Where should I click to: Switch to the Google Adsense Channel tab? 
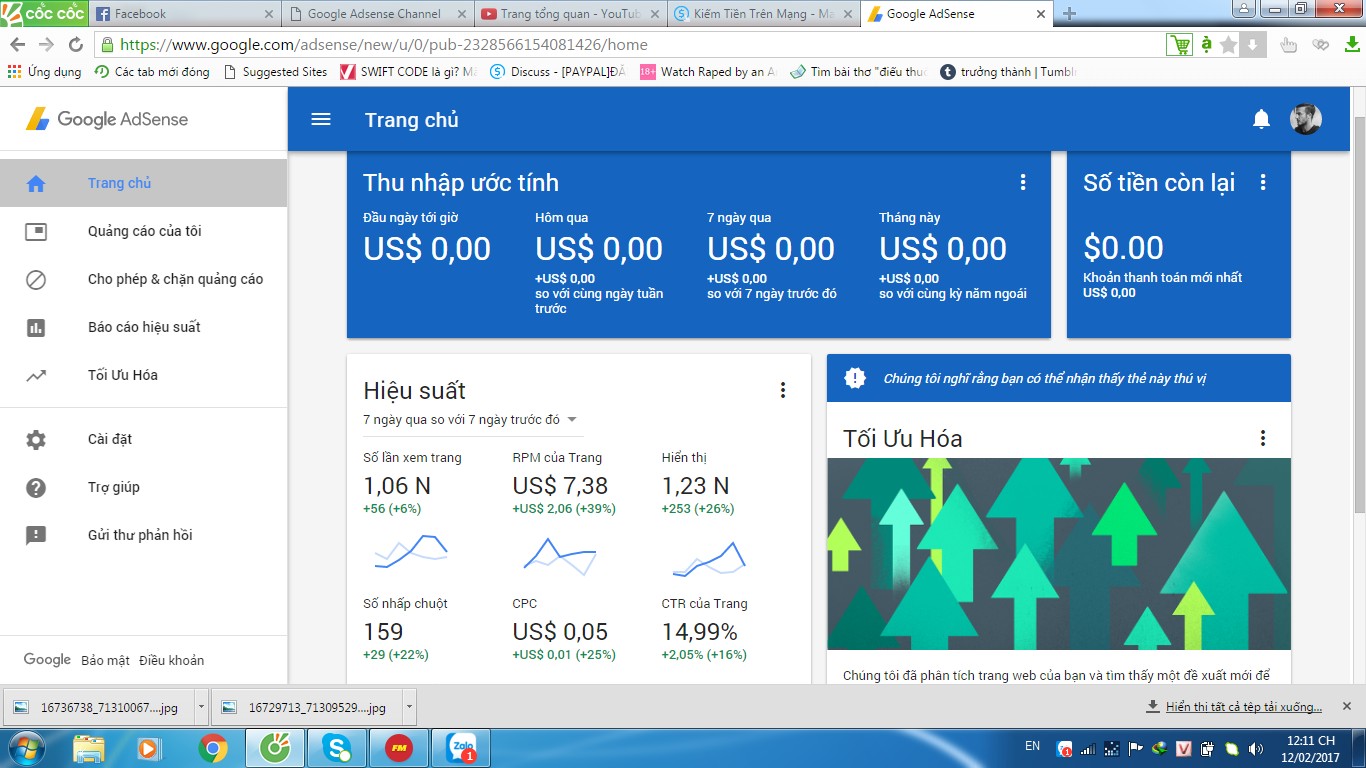tap(376, 14)
